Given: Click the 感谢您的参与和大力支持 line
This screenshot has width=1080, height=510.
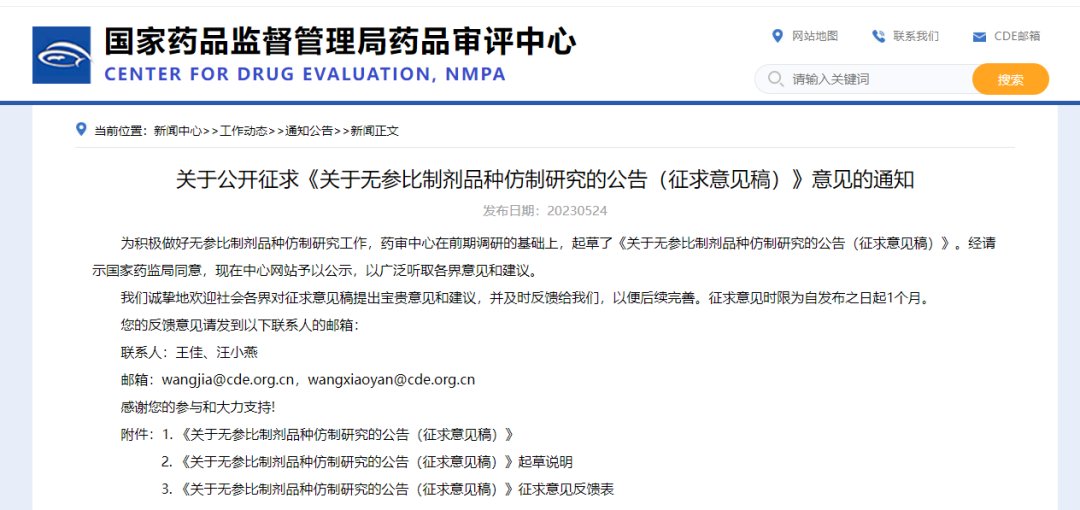Looking at the screenshot, I should click(x=198, y=407).
